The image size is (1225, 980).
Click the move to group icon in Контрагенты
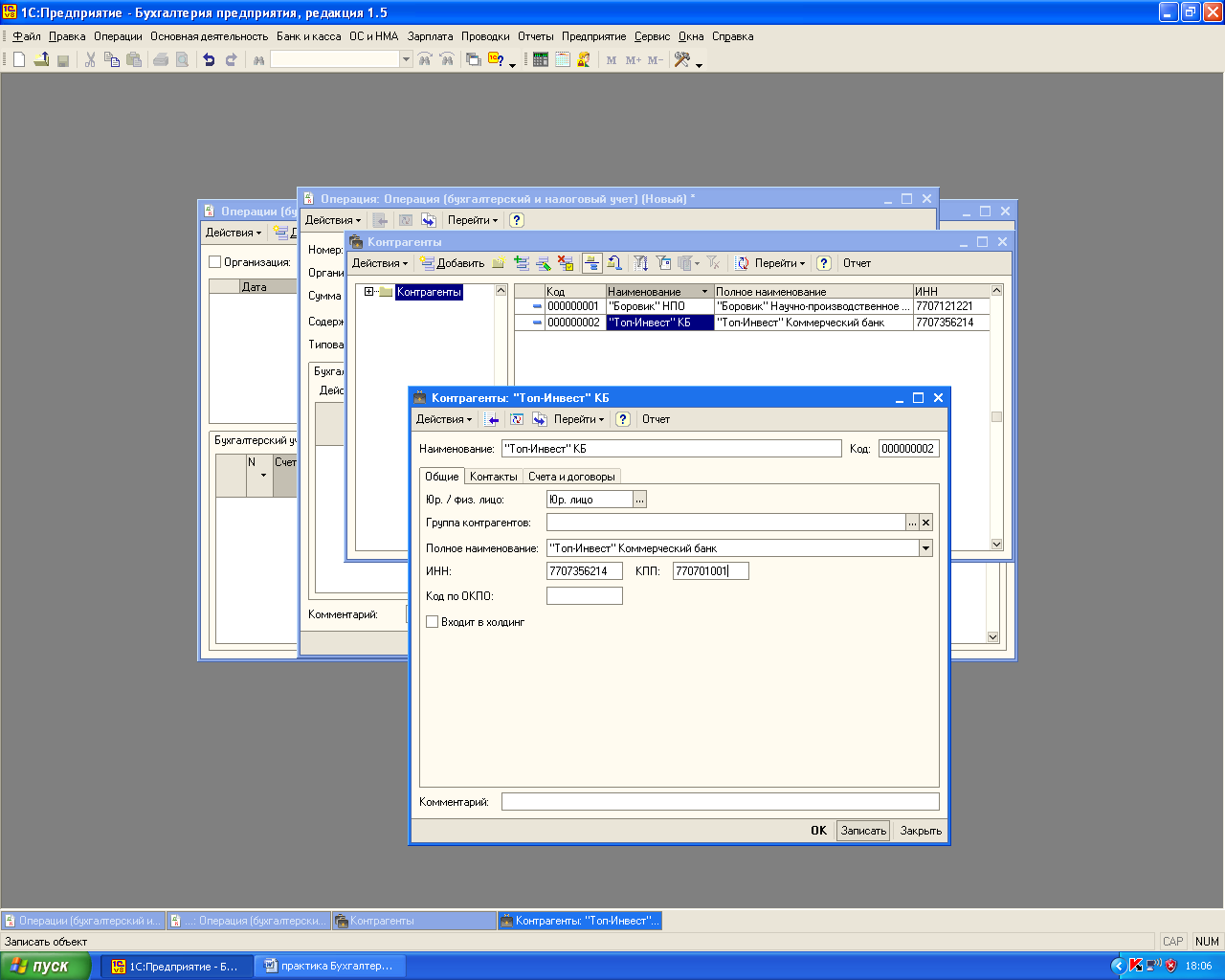click(x=614, y=263)
